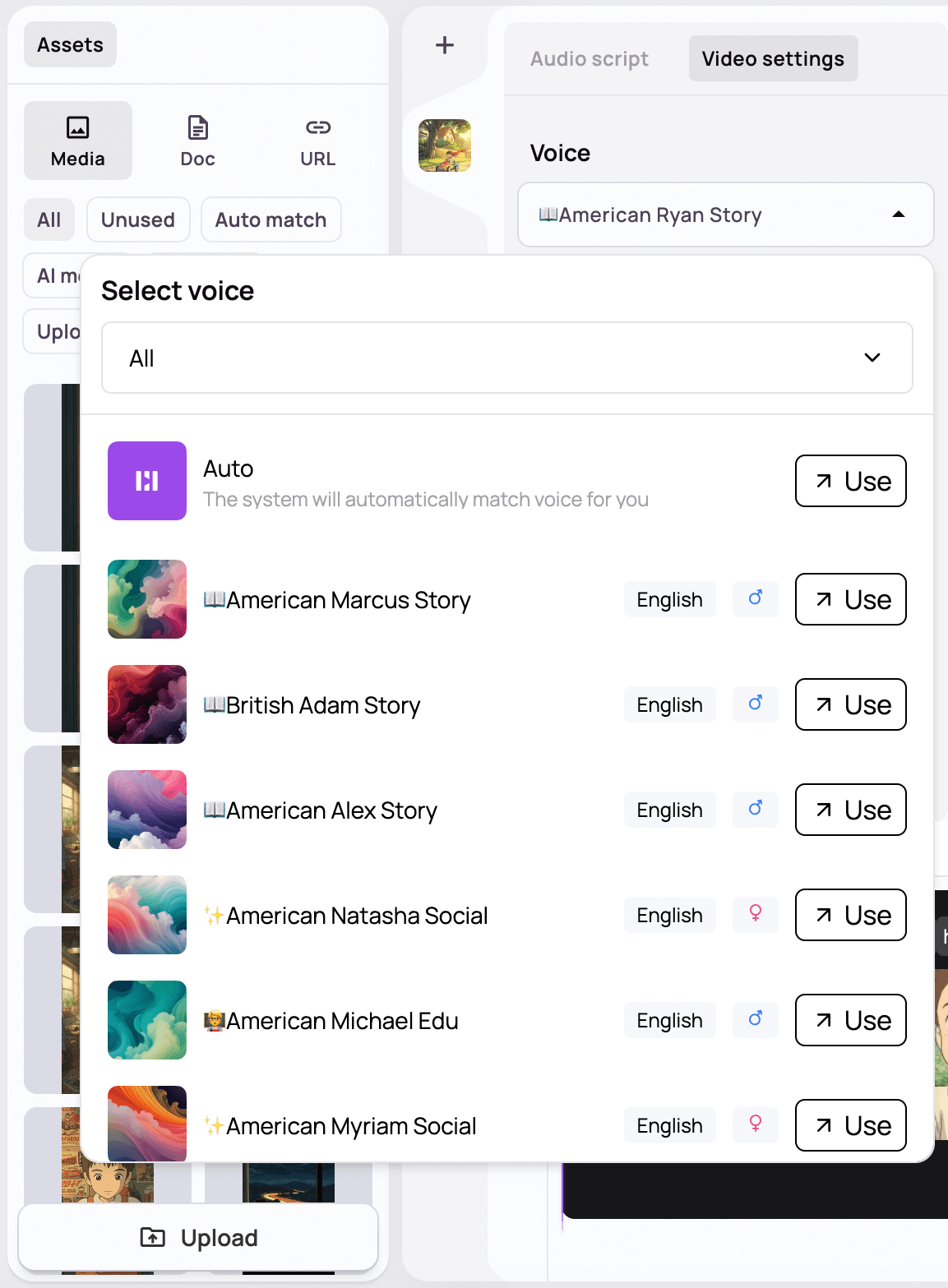Select the All assets filter
This screenshot has width=948, height=1288.
click(49, 219)
